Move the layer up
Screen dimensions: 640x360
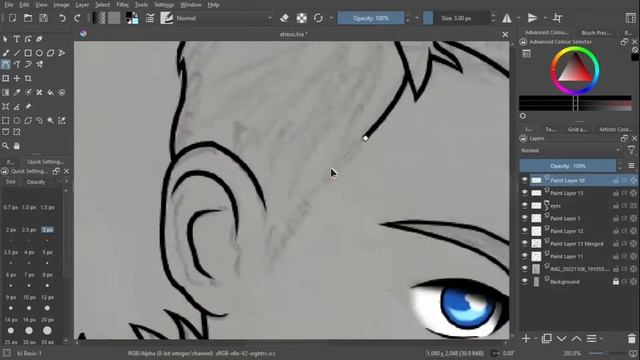point(576,339)
